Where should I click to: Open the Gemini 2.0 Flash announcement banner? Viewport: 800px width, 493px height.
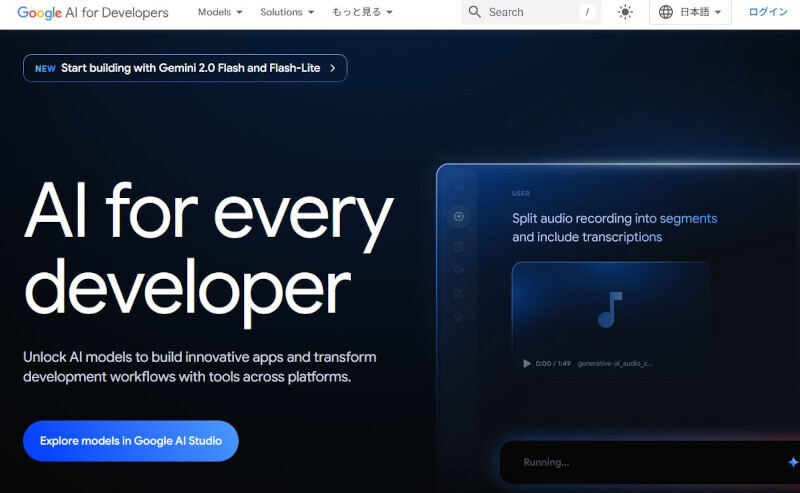click(185, 68)
